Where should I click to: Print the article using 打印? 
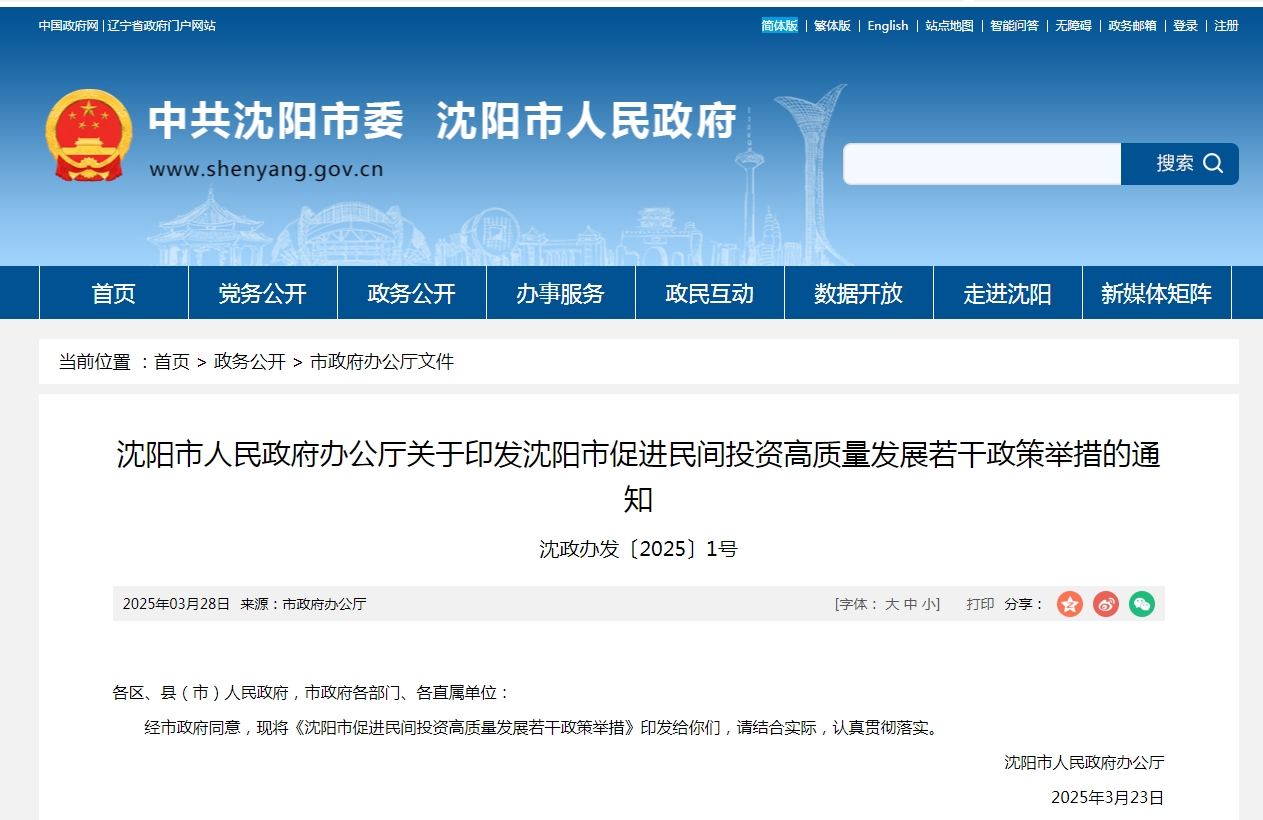pyautogui.click(x=980, y=604)
